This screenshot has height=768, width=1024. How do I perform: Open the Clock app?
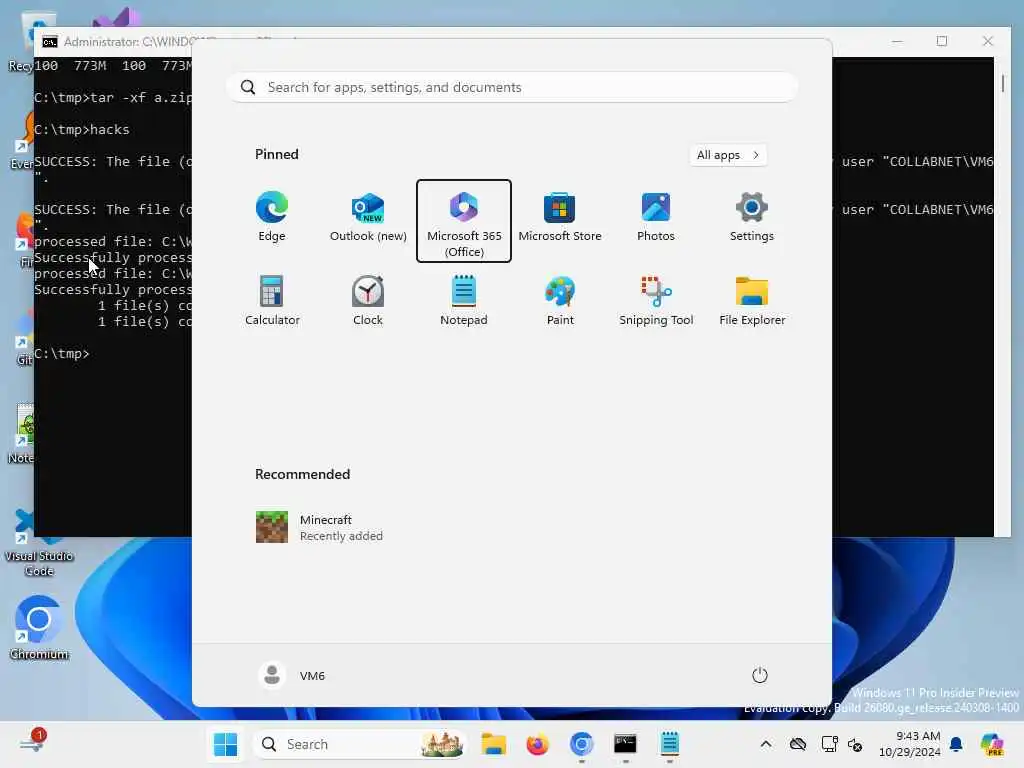click(368, 302)
